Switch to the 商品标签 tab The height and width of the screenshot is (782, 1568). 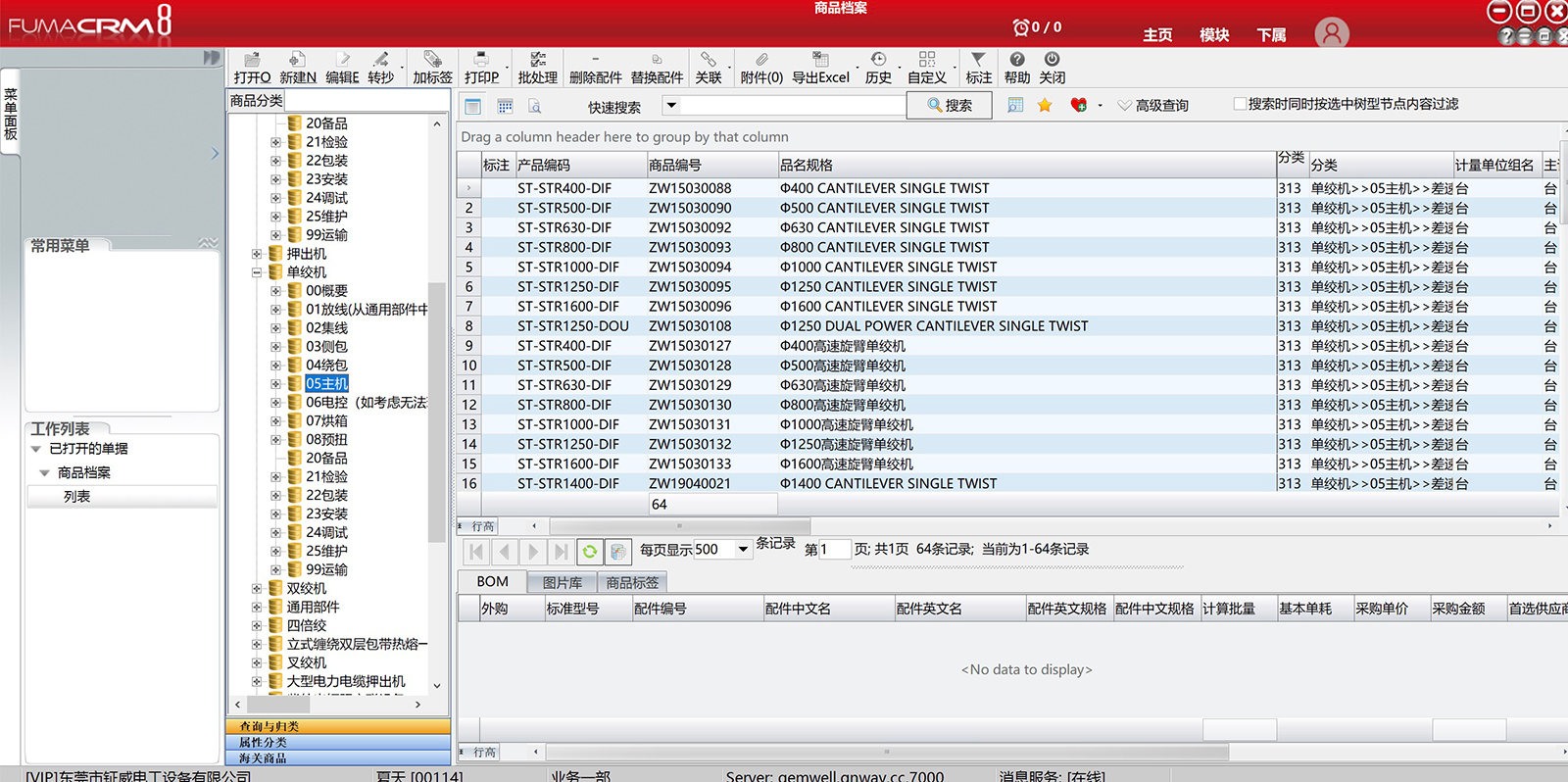tap(632, 582)
